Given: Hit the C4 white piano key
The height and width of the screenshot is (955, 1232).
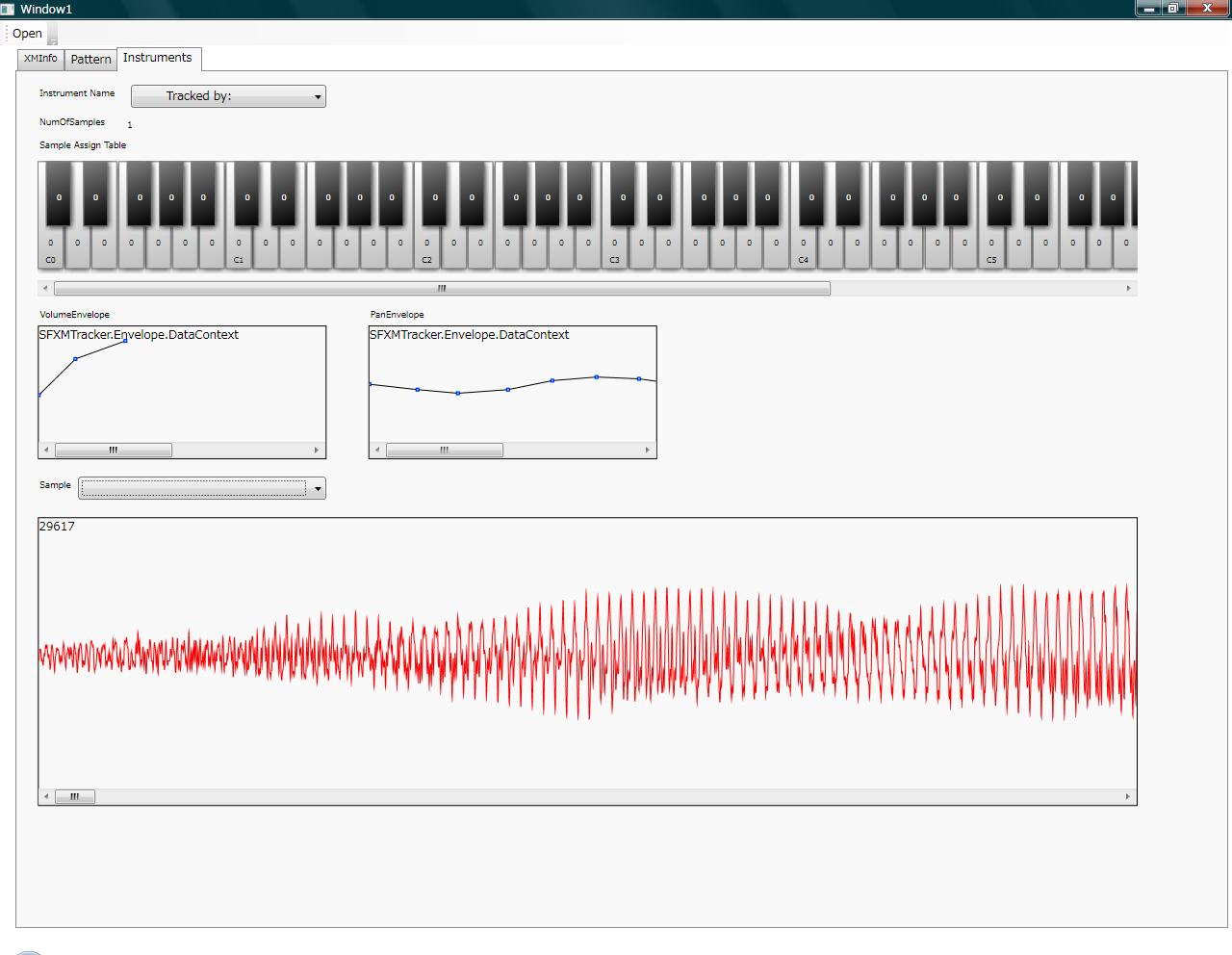Looking at the screenshot, I should [x=803, y=248].
